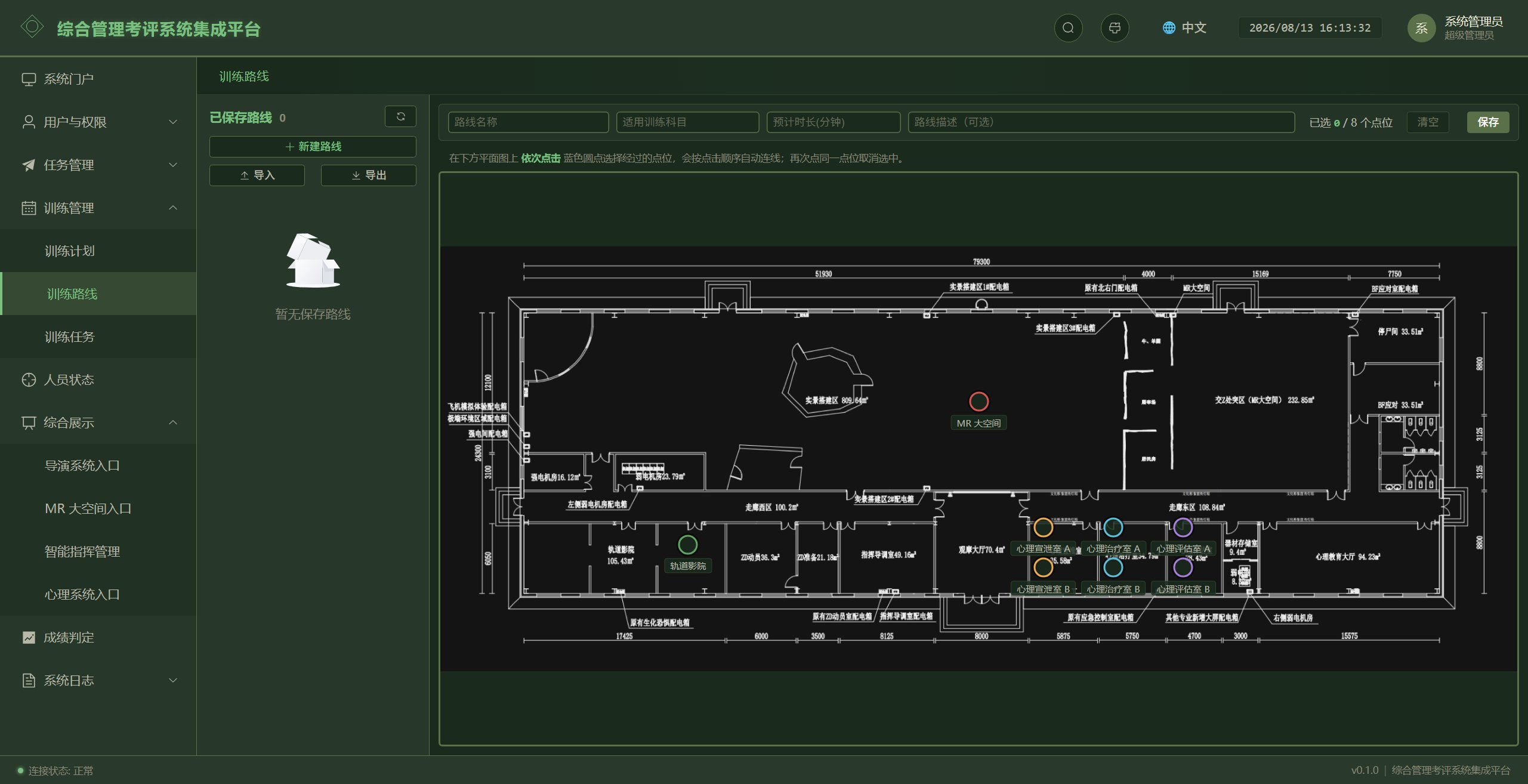Image resolution: width=1528 pixels, height=784 pixels.
Task: Select 训练任务 submenu item
Action: pyautogui.click(x=98, y=337)
